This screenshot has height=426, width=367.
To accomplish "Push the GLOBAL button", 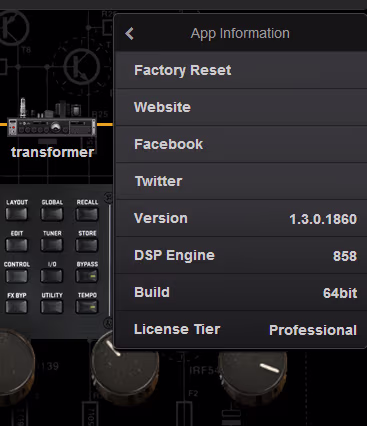I will point(52,214).
